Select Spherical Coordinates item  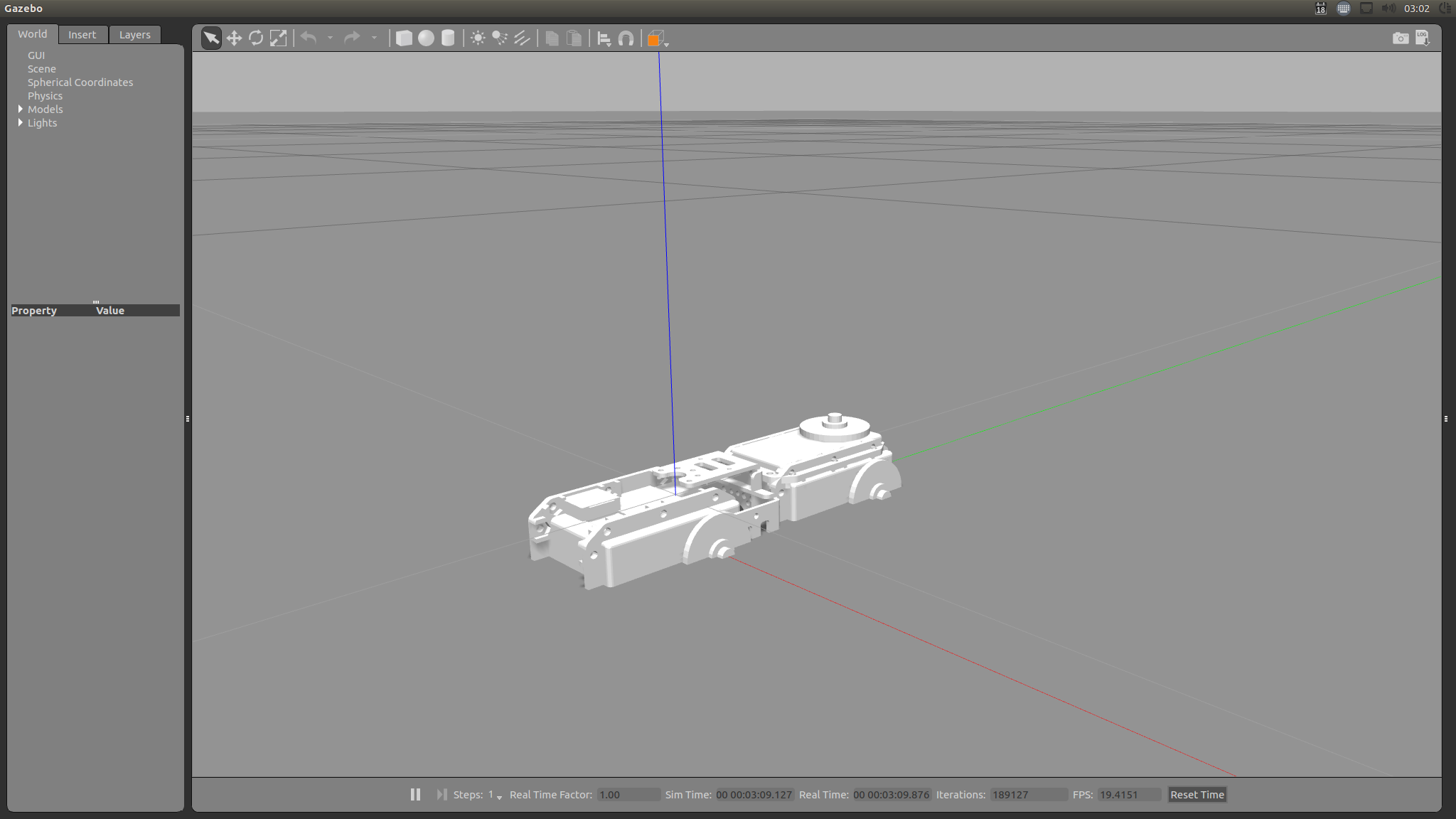pyautogui.click(x=80, y=82)
